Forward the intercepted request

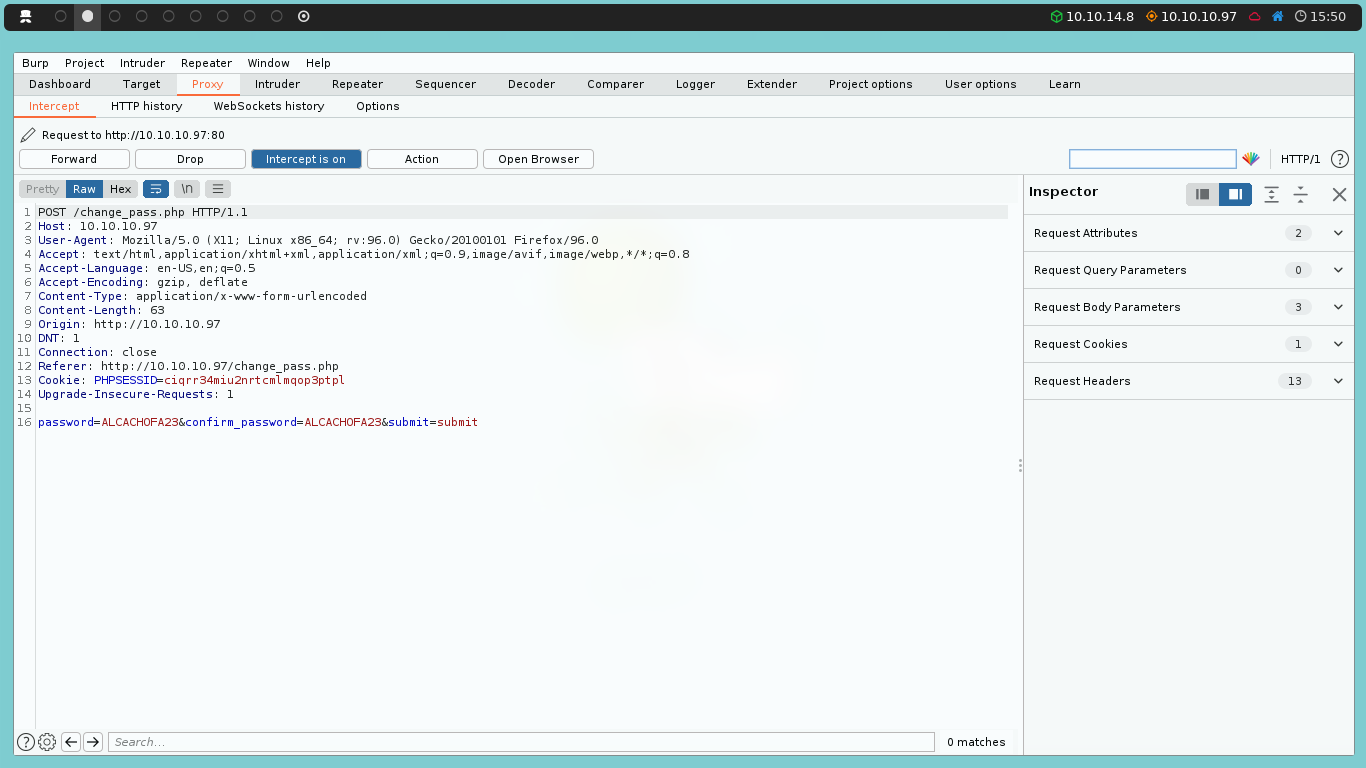(74, 159)
